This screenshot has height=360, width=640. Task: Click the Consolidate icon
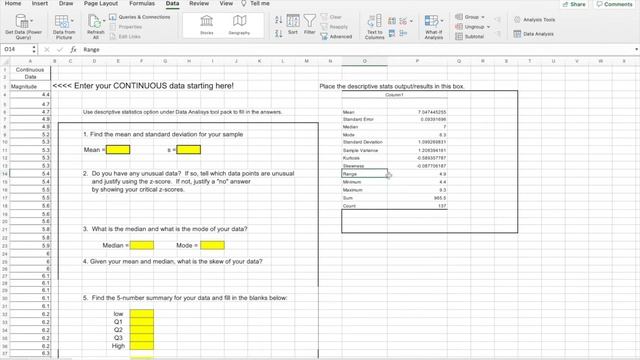point(403,33)
